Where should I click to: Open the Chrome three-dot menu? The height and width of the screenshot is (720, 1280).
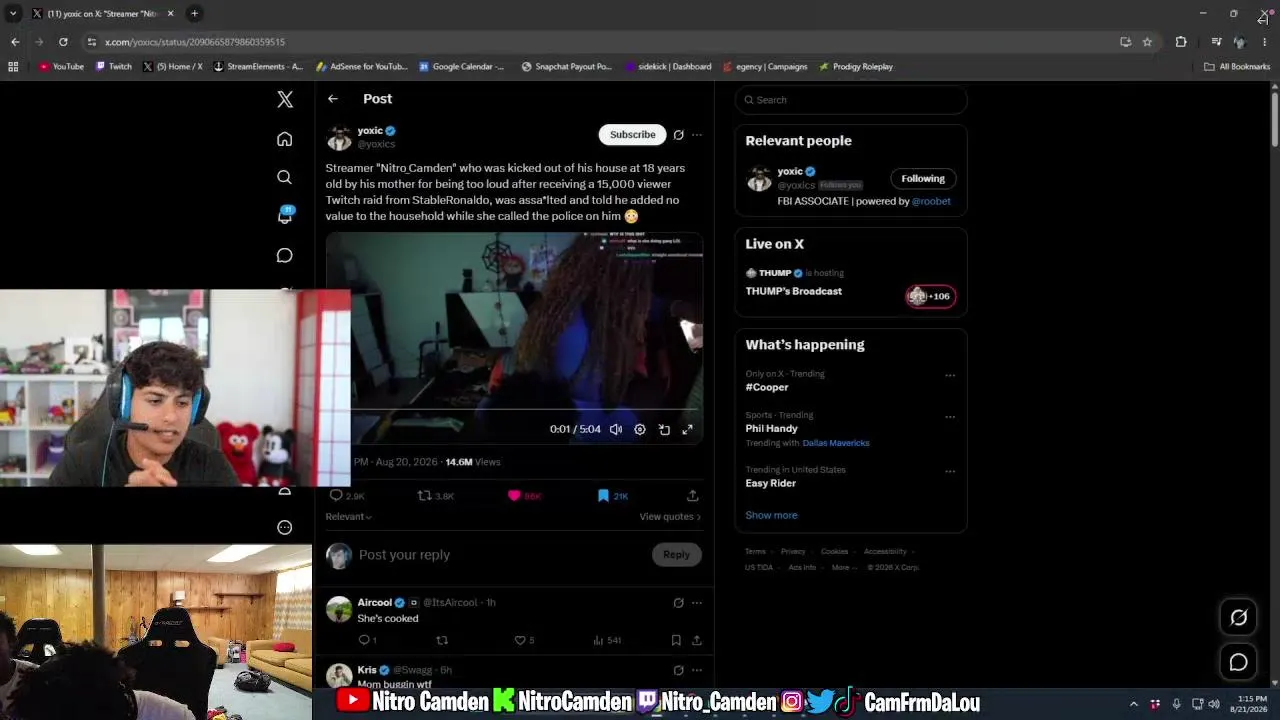tap(1264, 42)
